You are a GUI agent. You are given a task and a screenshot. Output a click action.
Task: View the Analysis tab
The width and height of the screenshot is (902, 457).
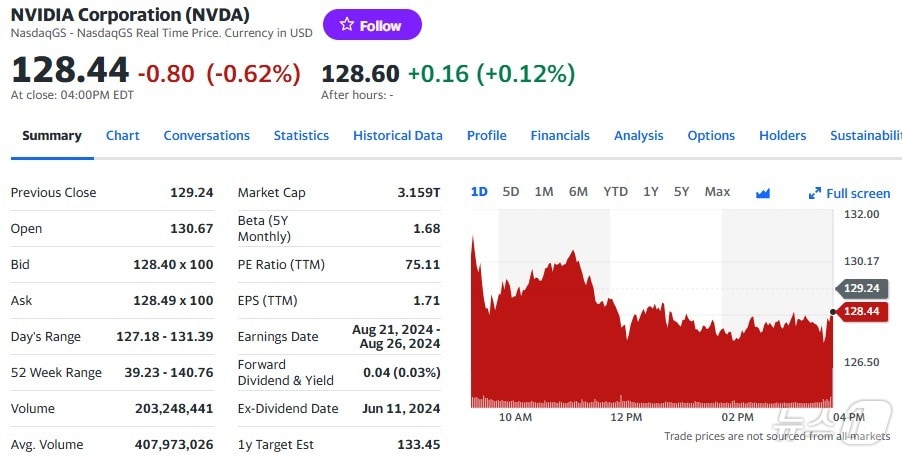638,136
